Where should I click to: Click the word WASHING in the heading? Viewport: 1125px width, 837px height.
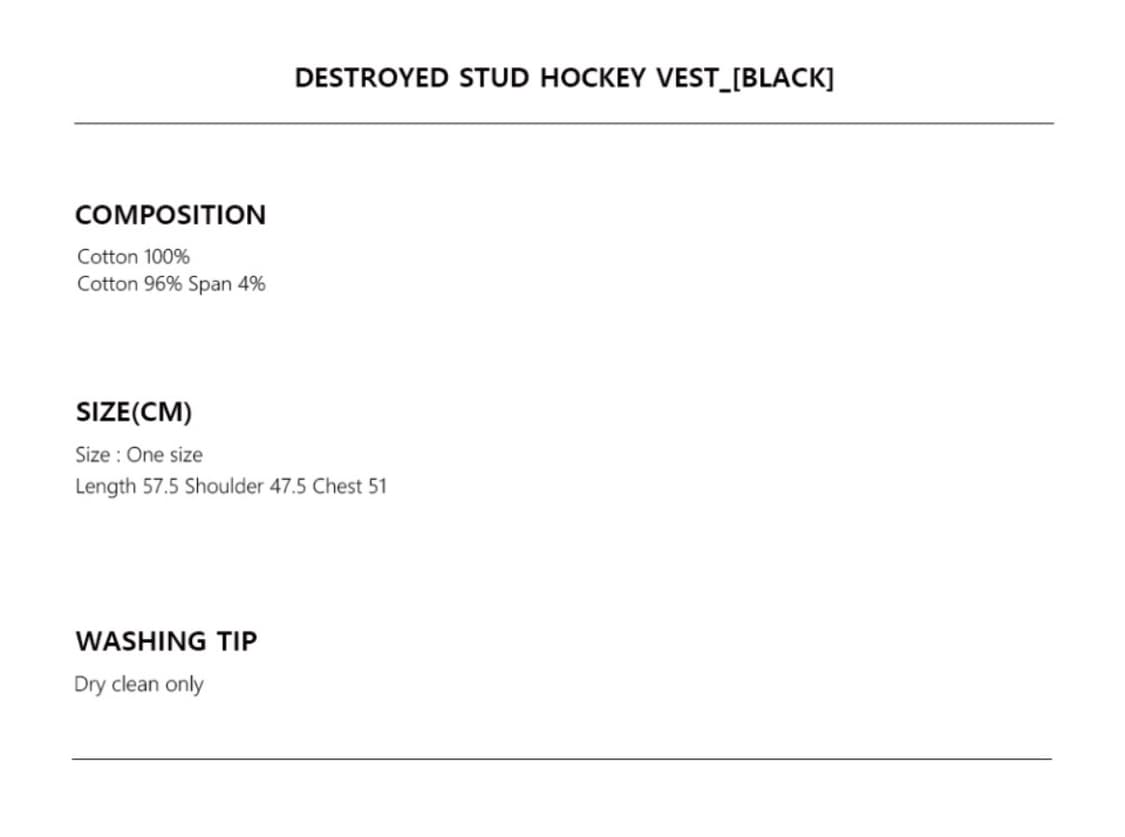(x=140, y=641)
